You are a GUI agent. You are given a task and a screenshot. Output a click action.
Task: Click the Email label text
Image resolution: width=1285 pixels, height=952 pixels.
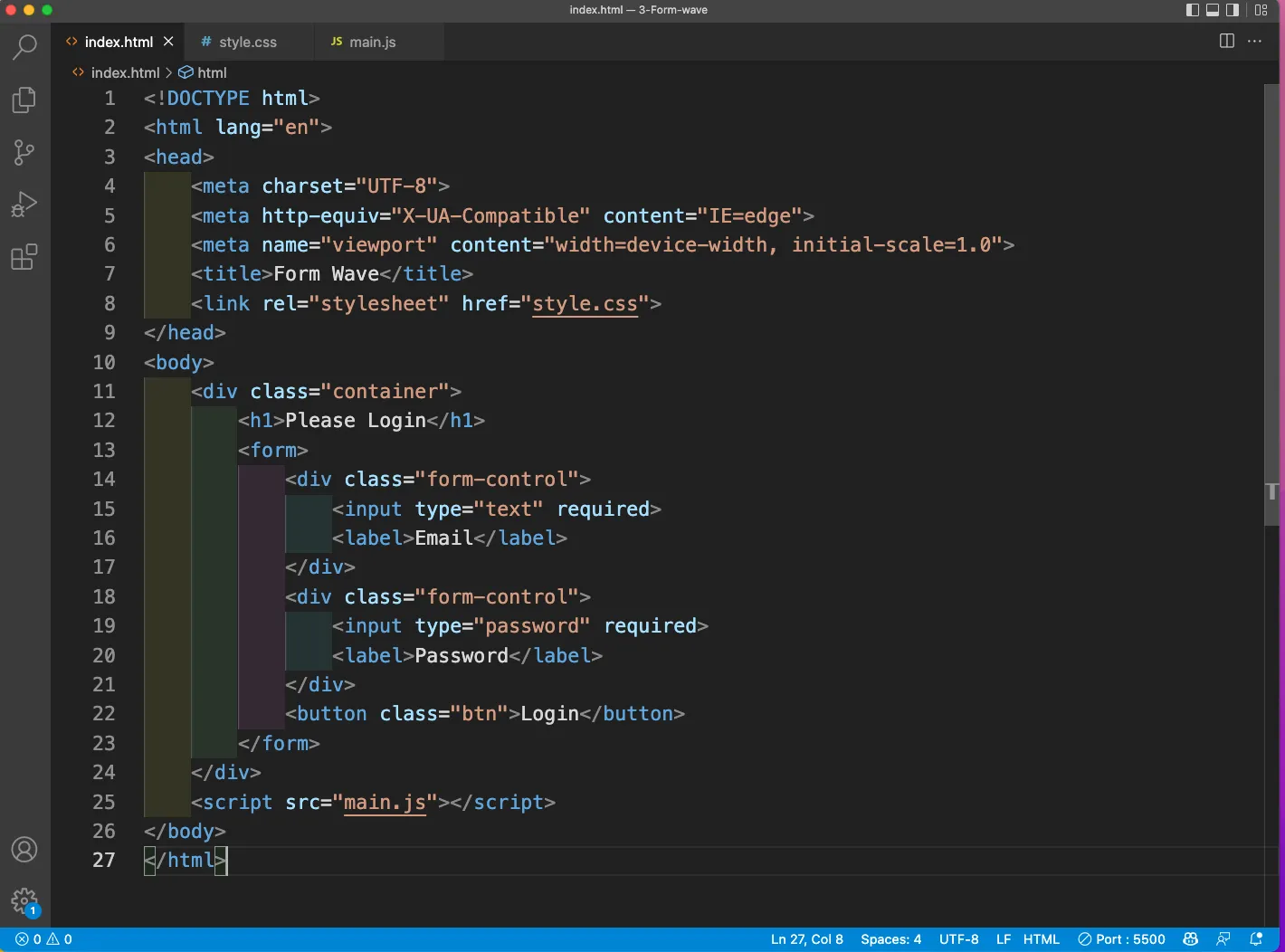[444, 538]
